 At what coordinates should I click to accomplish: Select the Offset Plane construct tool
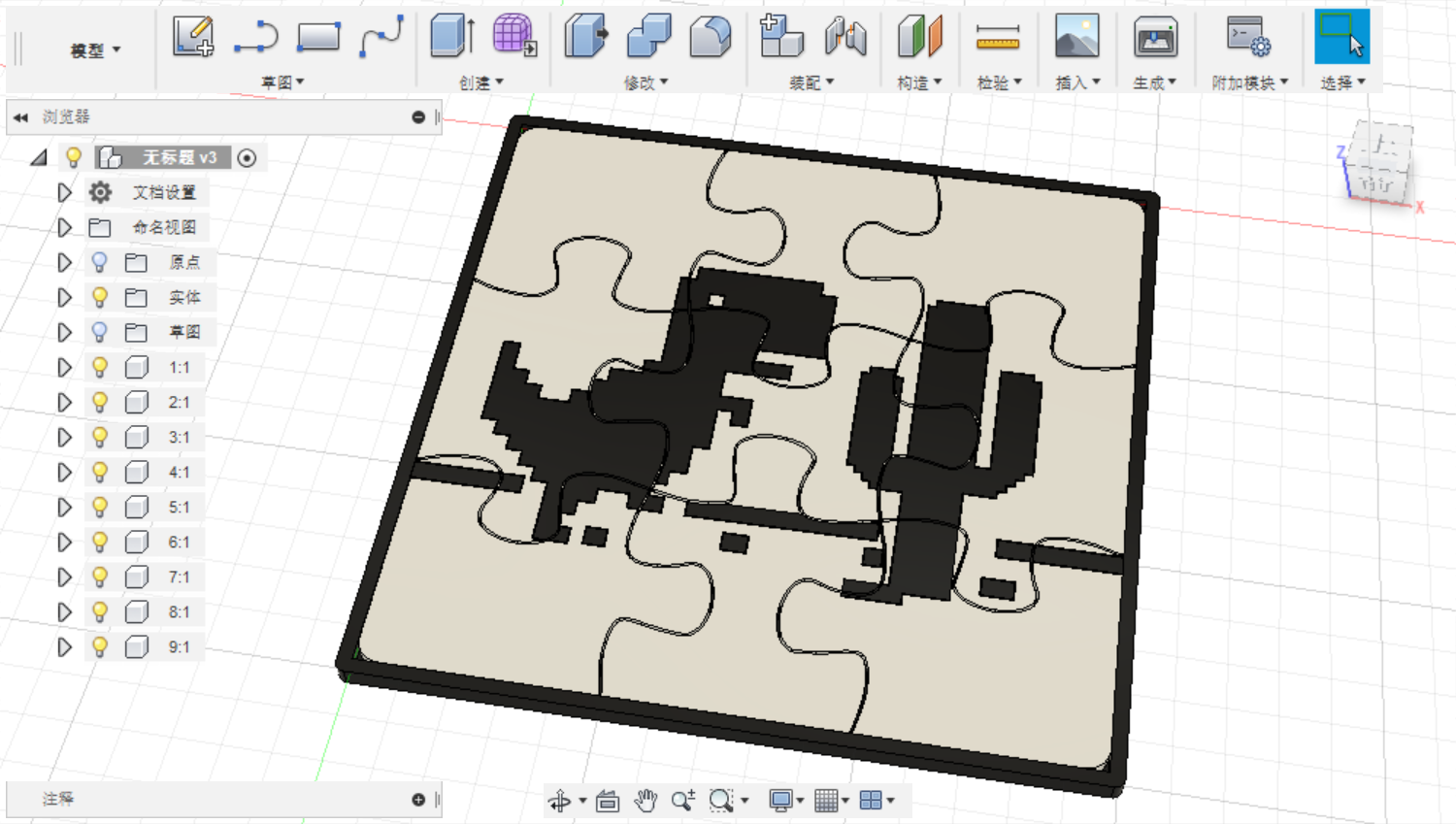pyautogui.click(x=919, y=36)
